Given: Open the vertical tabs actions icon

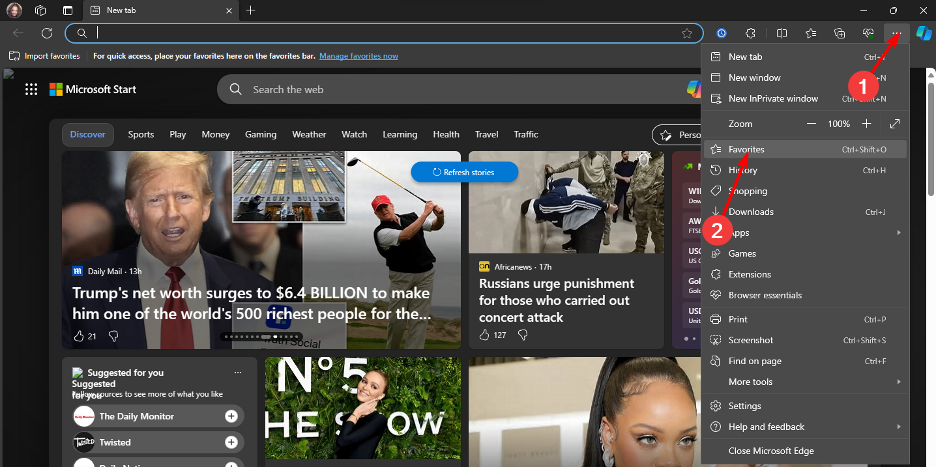Looking at the screenshot, I should pyautogui.click(x=68, y=11).
